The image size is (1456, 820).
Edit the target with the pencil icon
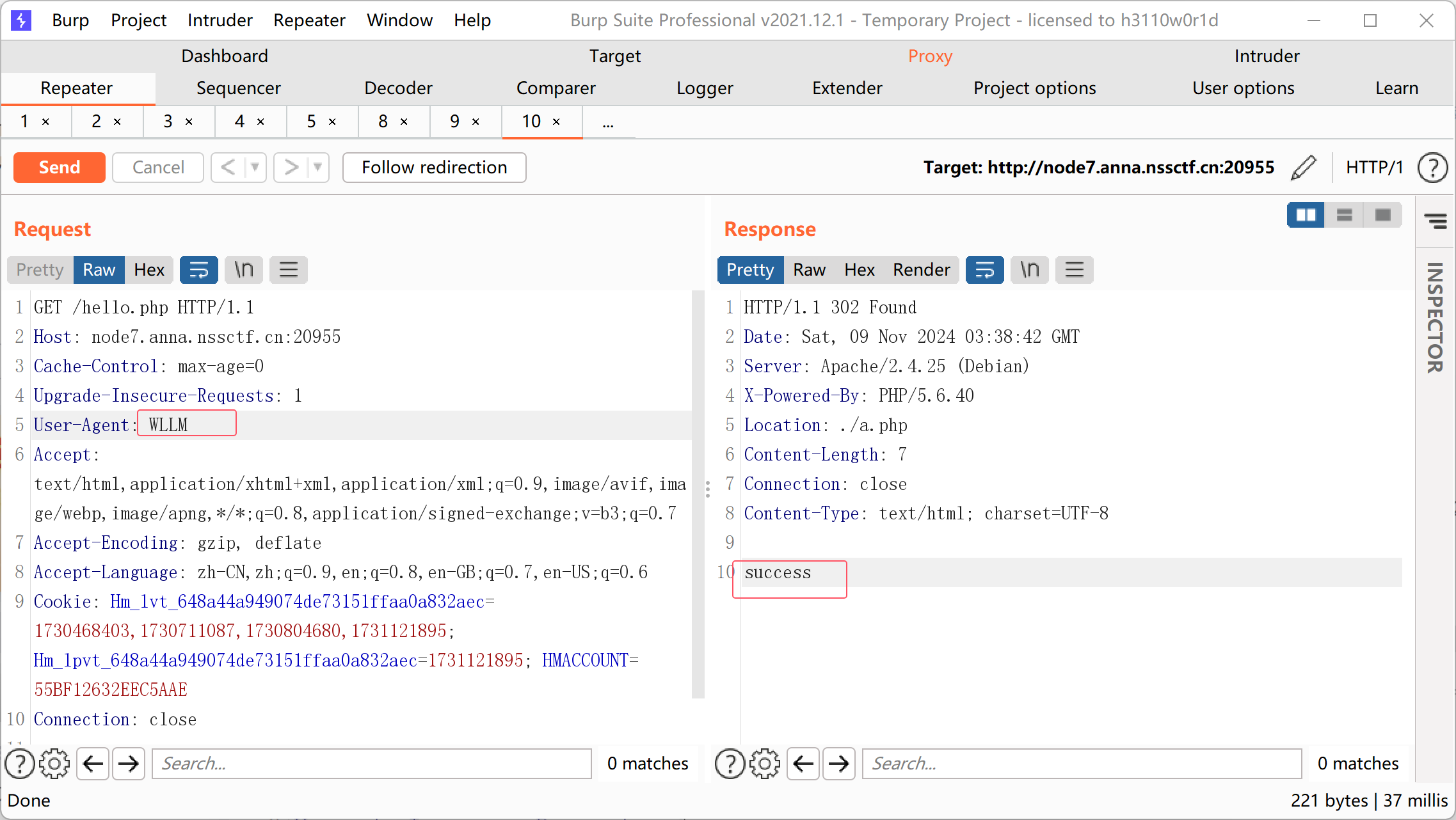coord(1304,168)
